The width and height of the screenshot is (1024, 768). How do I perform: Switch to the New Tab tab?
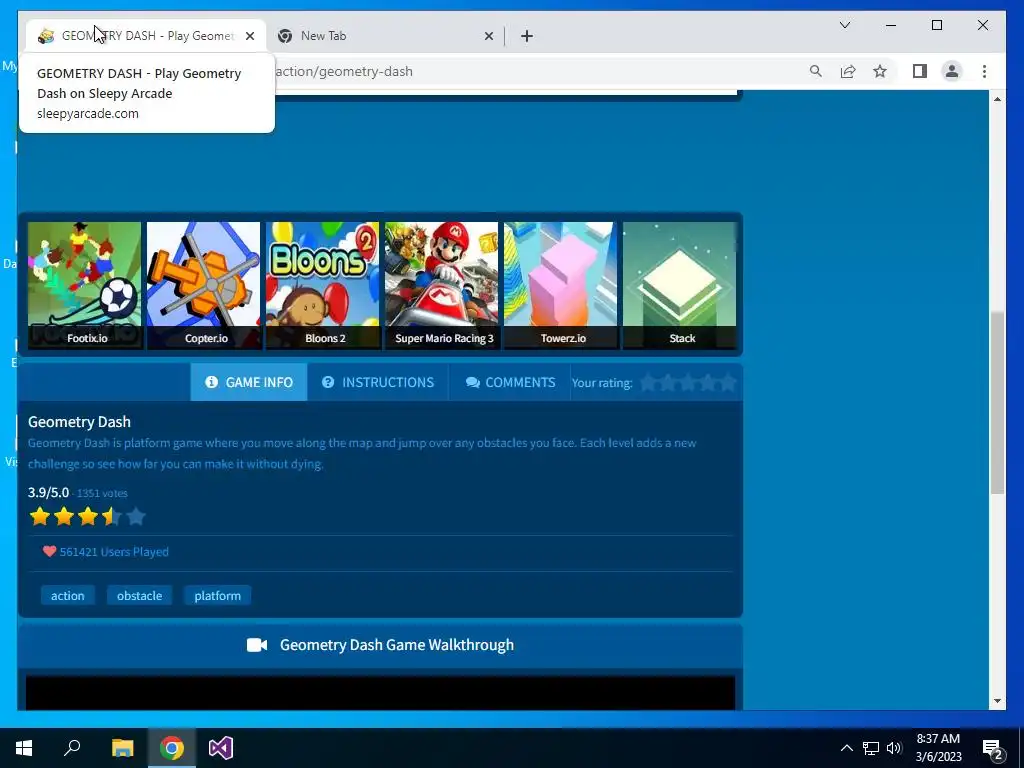pyautogui.click(x=385, y=36)
